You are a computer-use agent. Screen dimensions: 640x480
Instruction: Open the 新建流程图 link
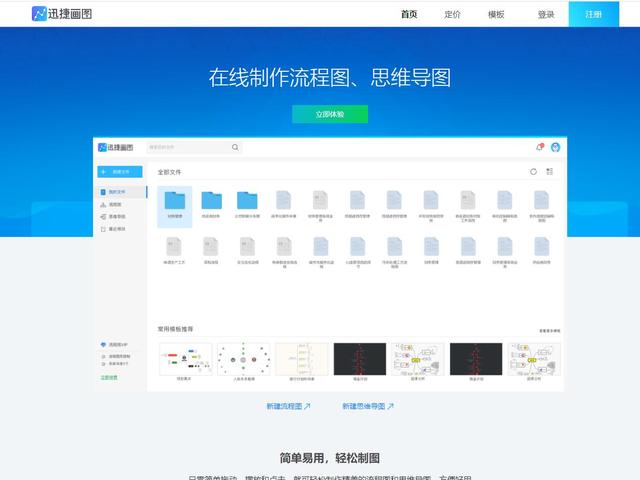click(288, 406)
